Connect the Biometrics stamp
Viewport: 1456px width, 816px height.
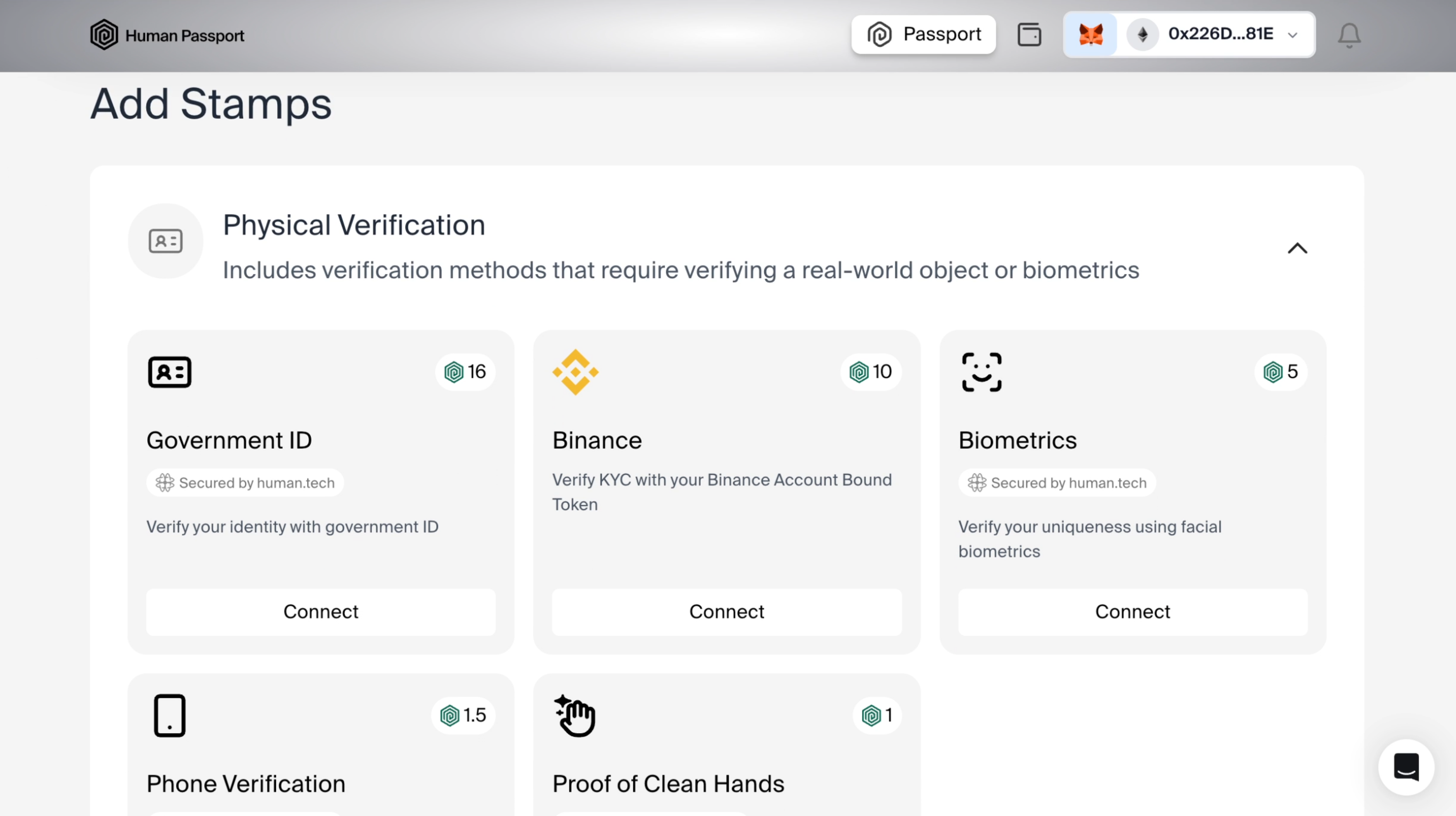pos(1132,612)
